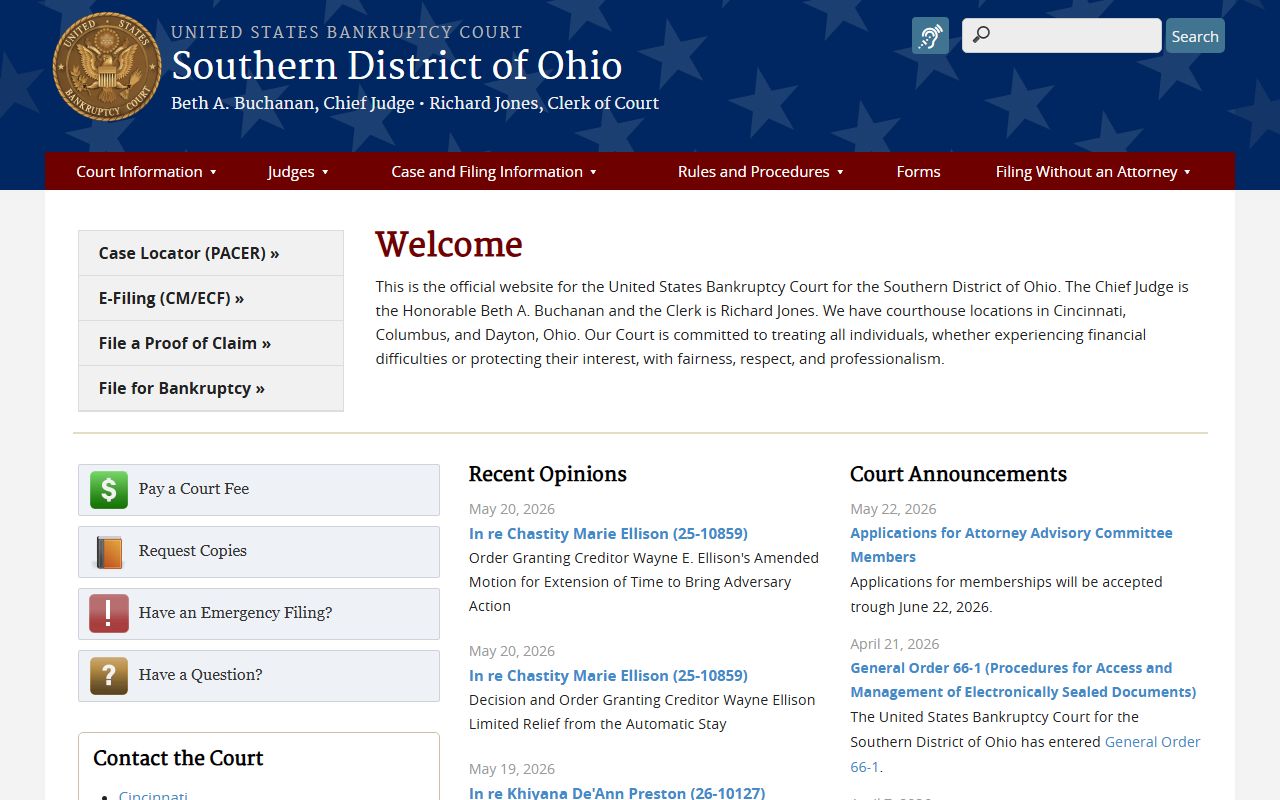Open first Chastity Marie Ellison opinion, Order Granting Motion
The image size is (1280, 800).
tap(608, 534)
